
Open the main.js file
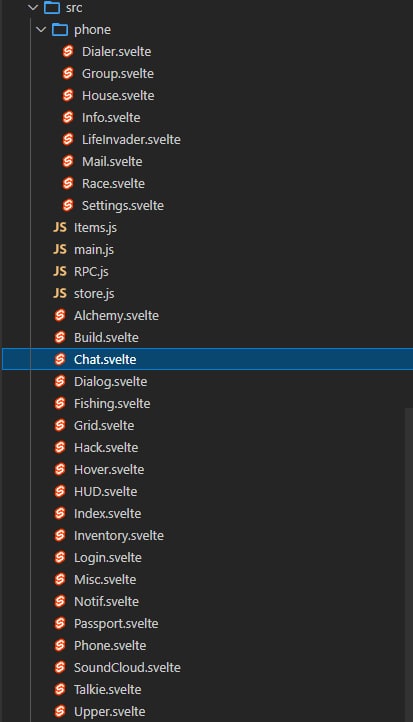94,250
